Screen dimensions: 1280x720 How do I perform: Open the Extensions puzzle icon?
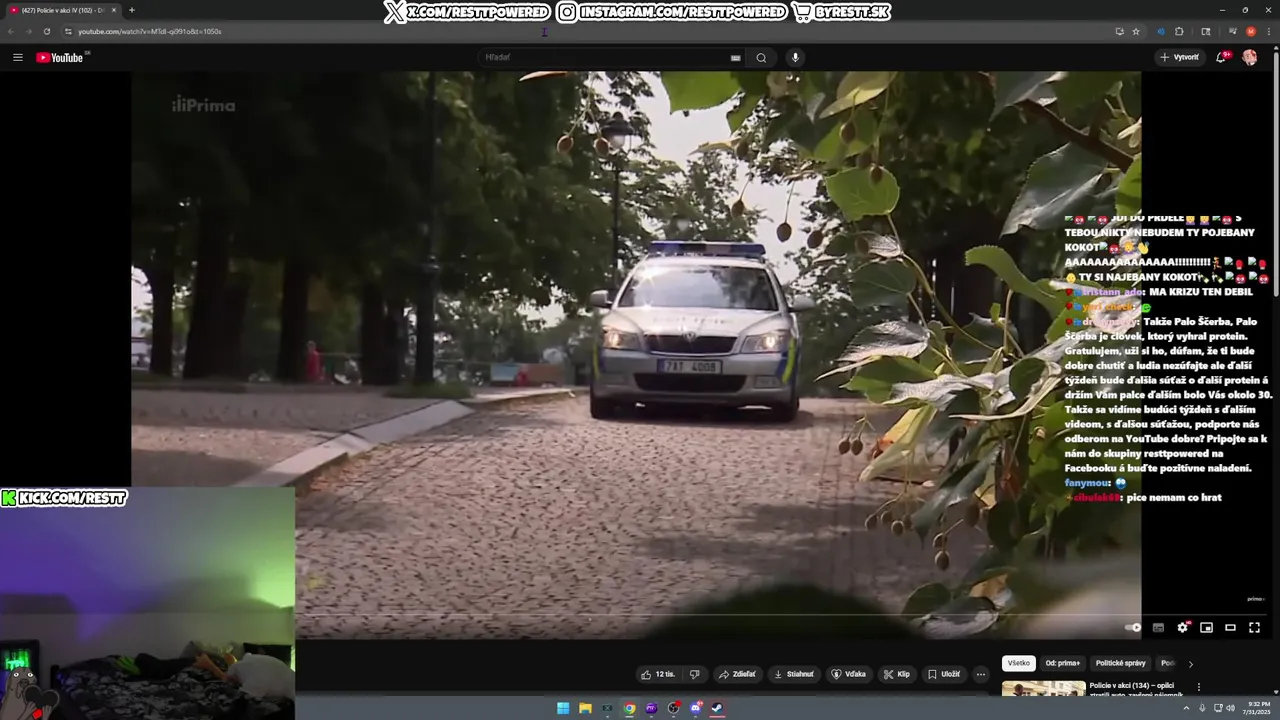[1179, 31]
